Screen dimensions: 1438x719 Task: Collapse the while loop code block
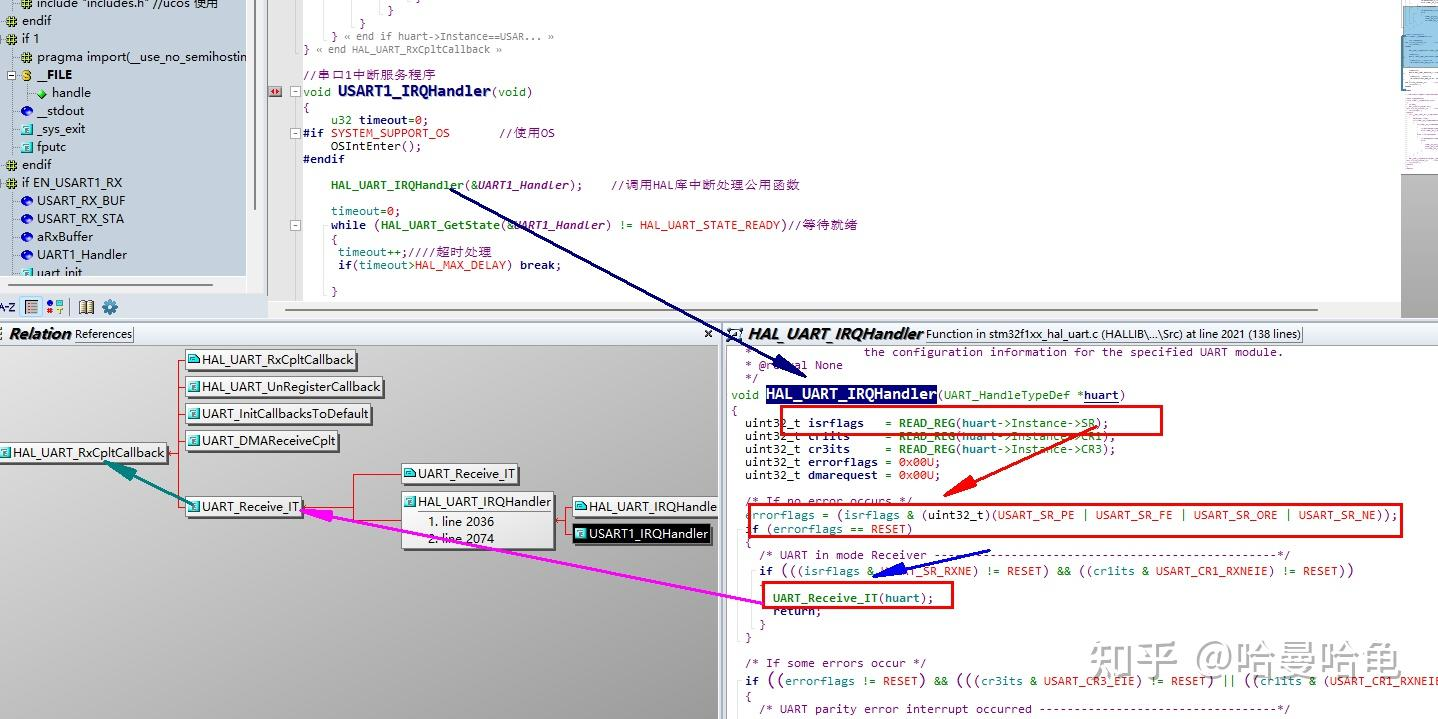point(295,226)
